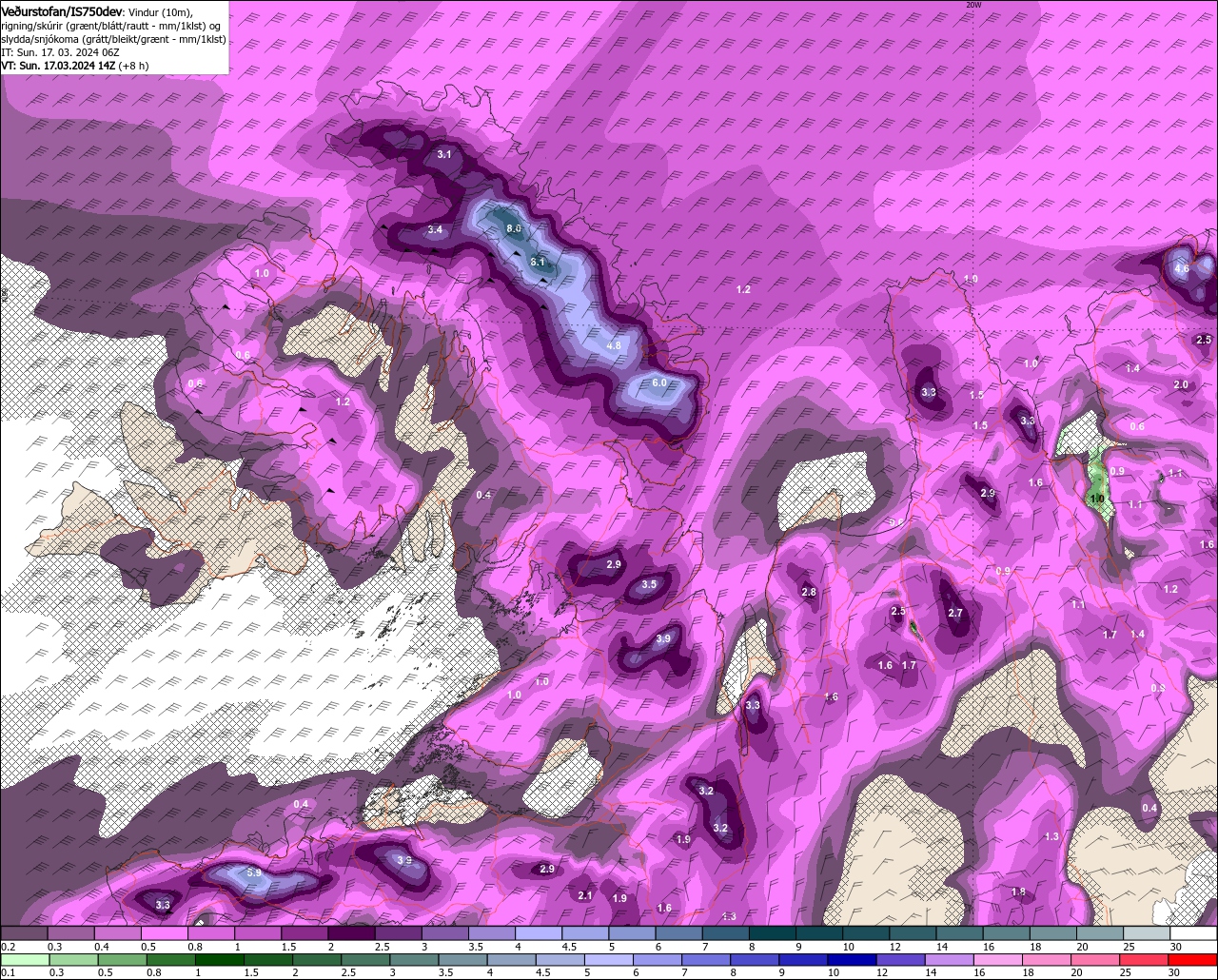Click the 4.8 precipitation value on map
Viewport: 1218px width, 980px height.
(x=613, y=345)
